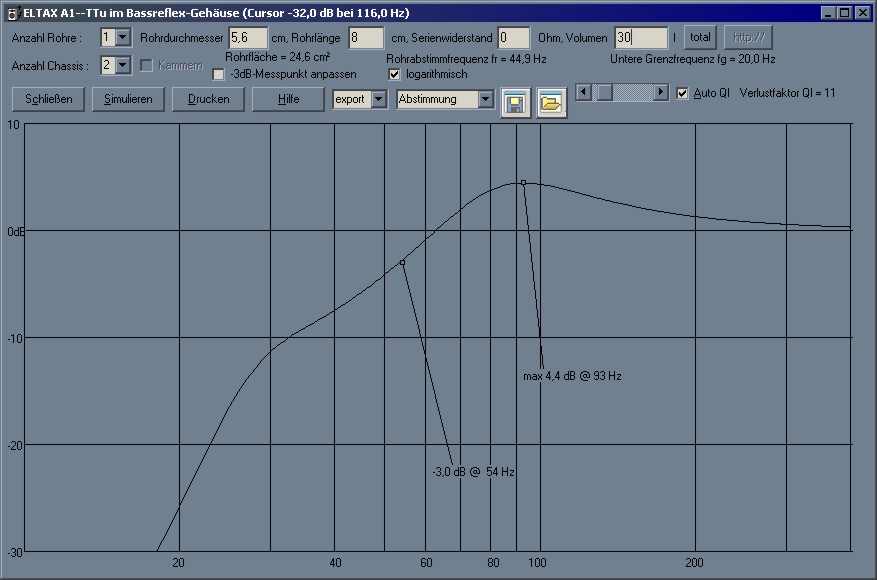The image size is (877, 580).
Task: Click the Schließen button
Action: [49, 99]
